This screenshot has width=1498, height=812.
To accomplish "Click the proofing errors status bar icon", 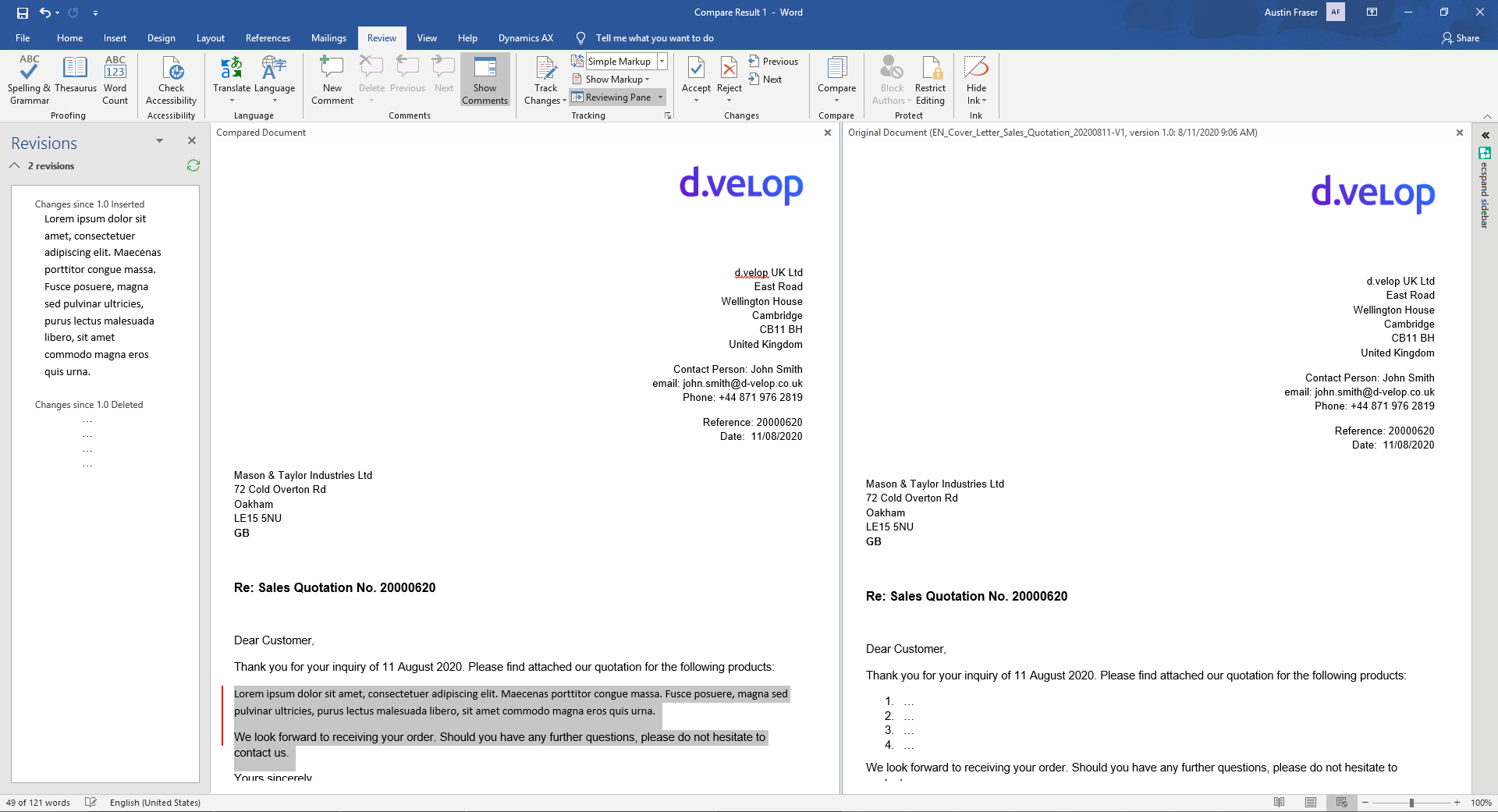I will point(91,802).
